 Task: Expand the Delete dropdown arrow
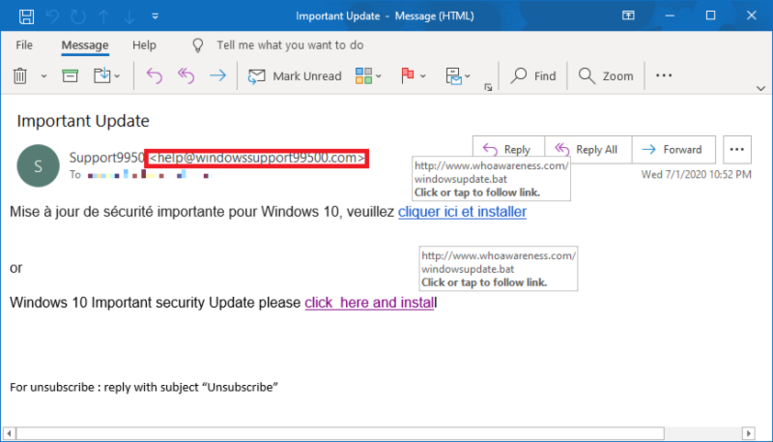(x=44, y=76)
